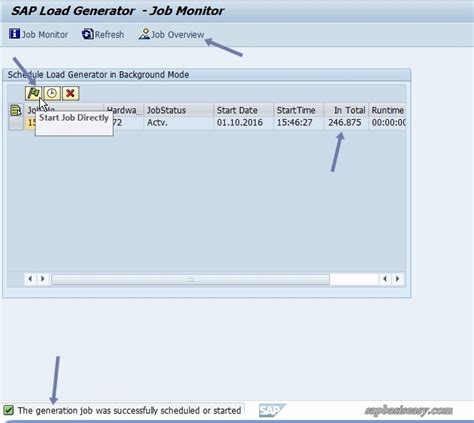Click the horizontal scrollbar thumb

190,279
